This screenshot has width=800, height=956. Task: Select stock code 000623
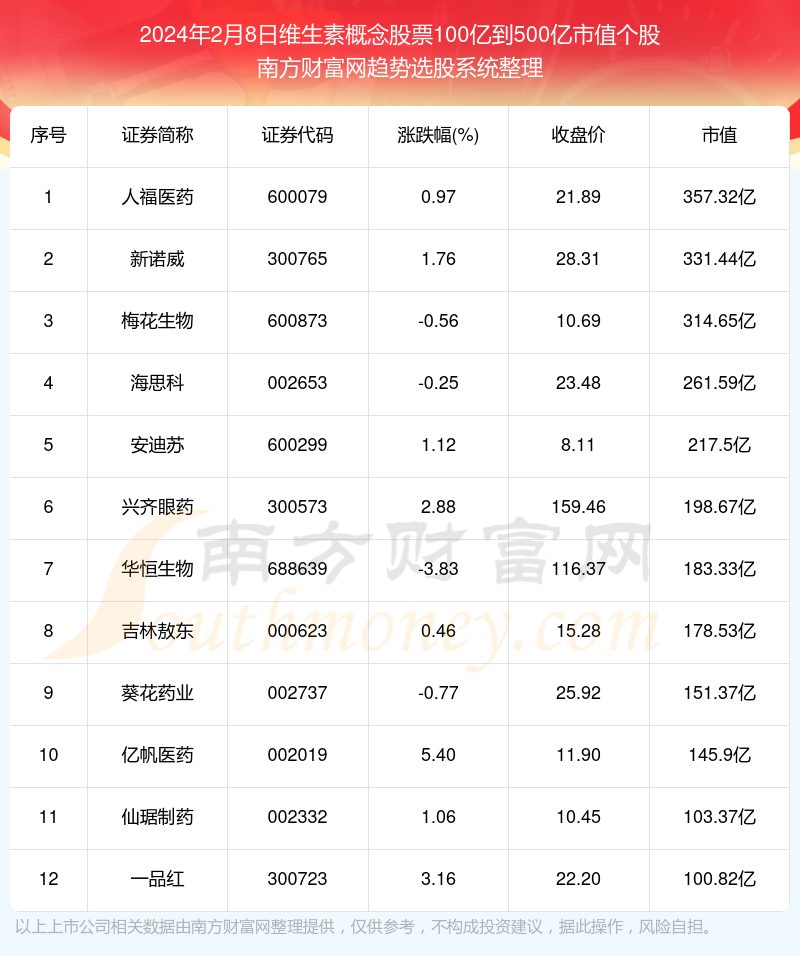coord(298,632)
